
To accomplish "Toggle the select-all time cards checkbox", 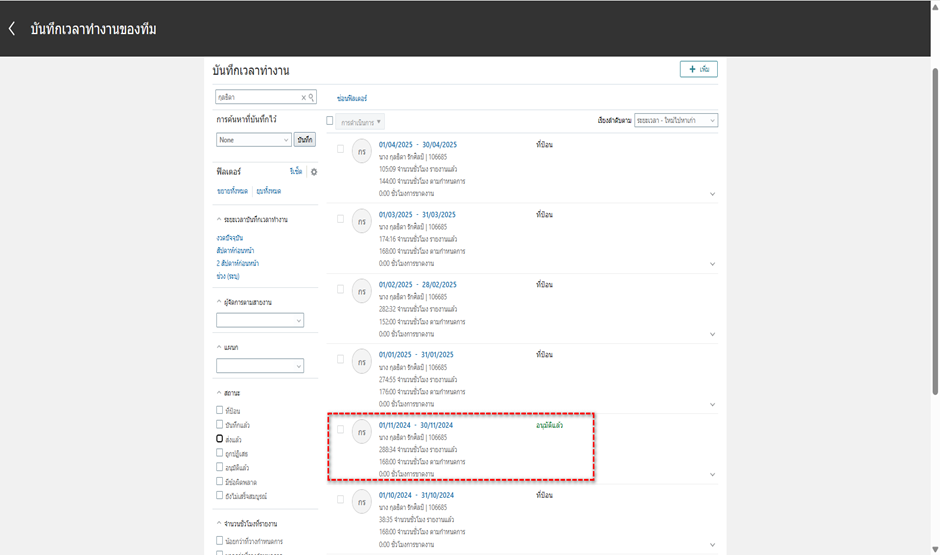I will coord(330,121).
